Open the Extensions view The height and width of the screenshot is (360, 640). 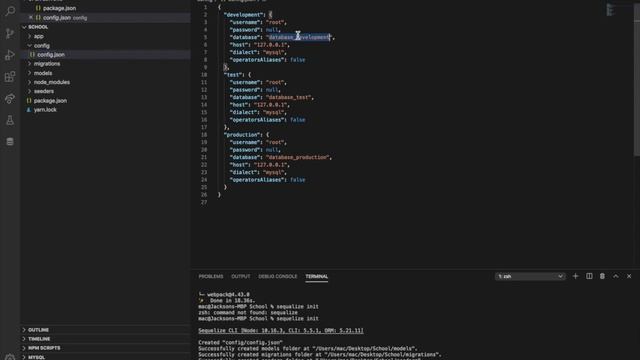point(10,77)
